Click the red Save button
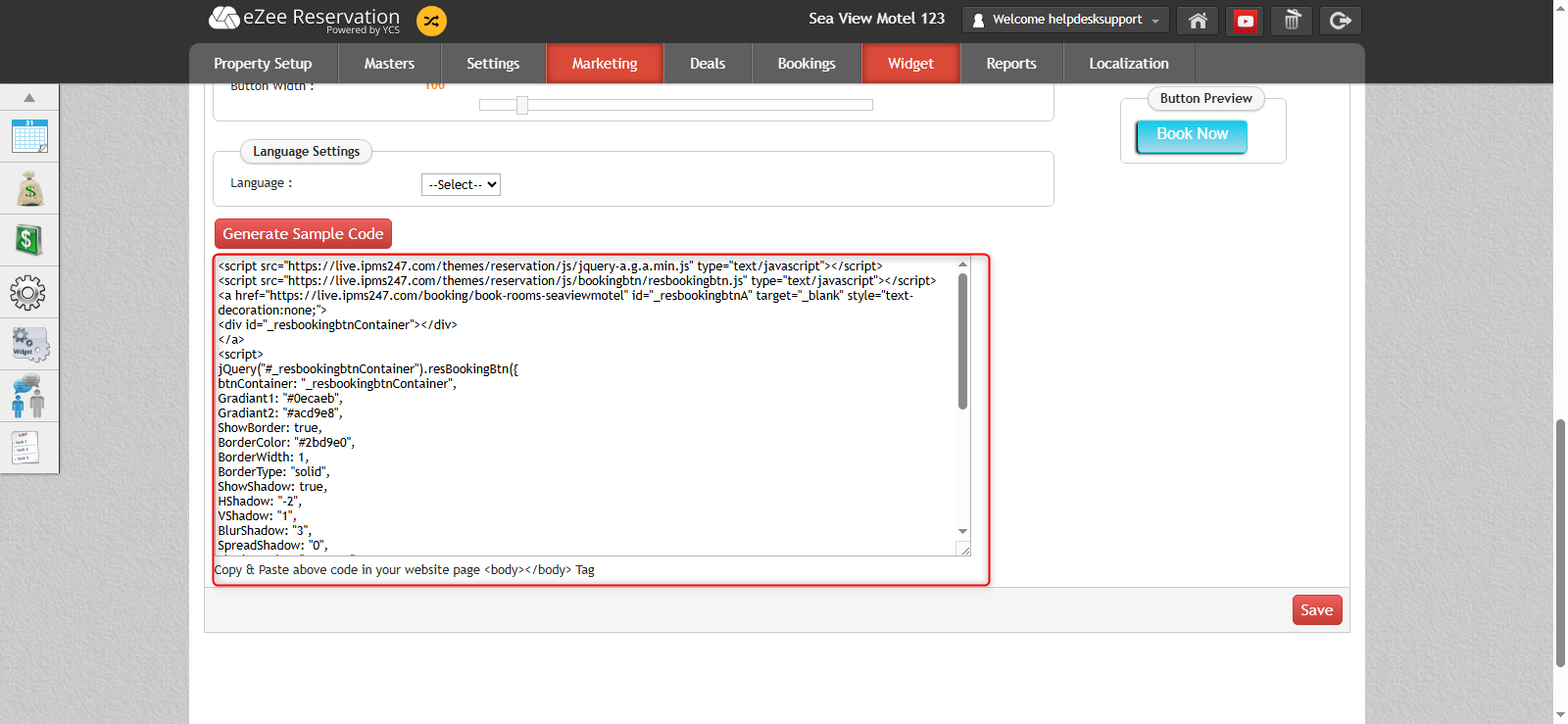Image resolution: width=1568 pixels, height=724 pixels. tap(1317, 610)
